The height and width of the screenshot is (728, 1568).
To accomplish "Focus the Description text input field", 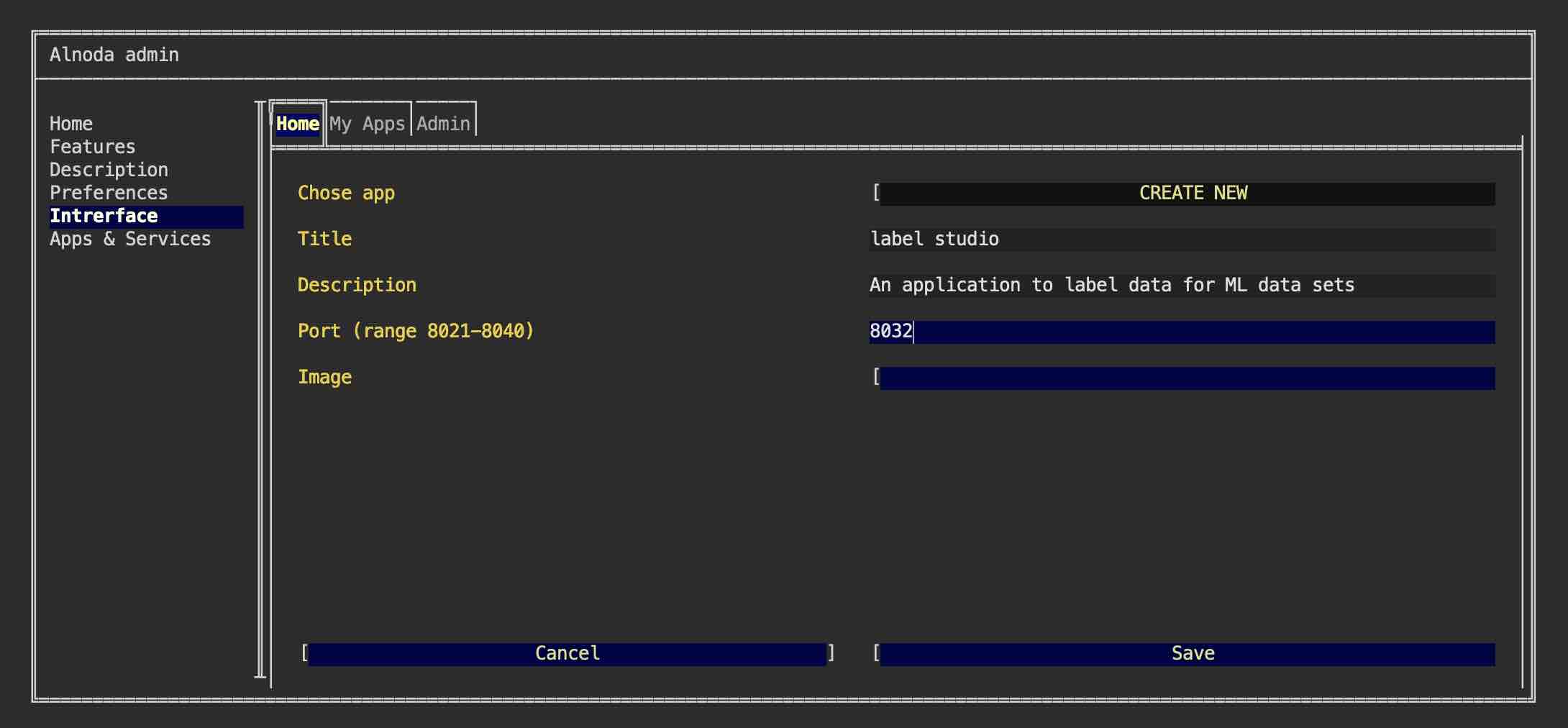I will point(1182,286).
